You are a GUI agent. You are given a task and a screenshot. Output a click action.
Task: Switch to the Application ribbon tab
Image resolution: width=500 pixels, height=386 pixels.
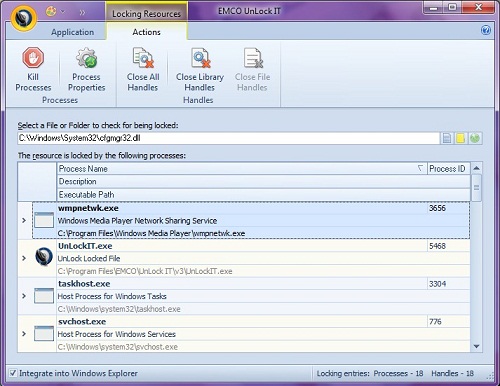pos(72,32)
